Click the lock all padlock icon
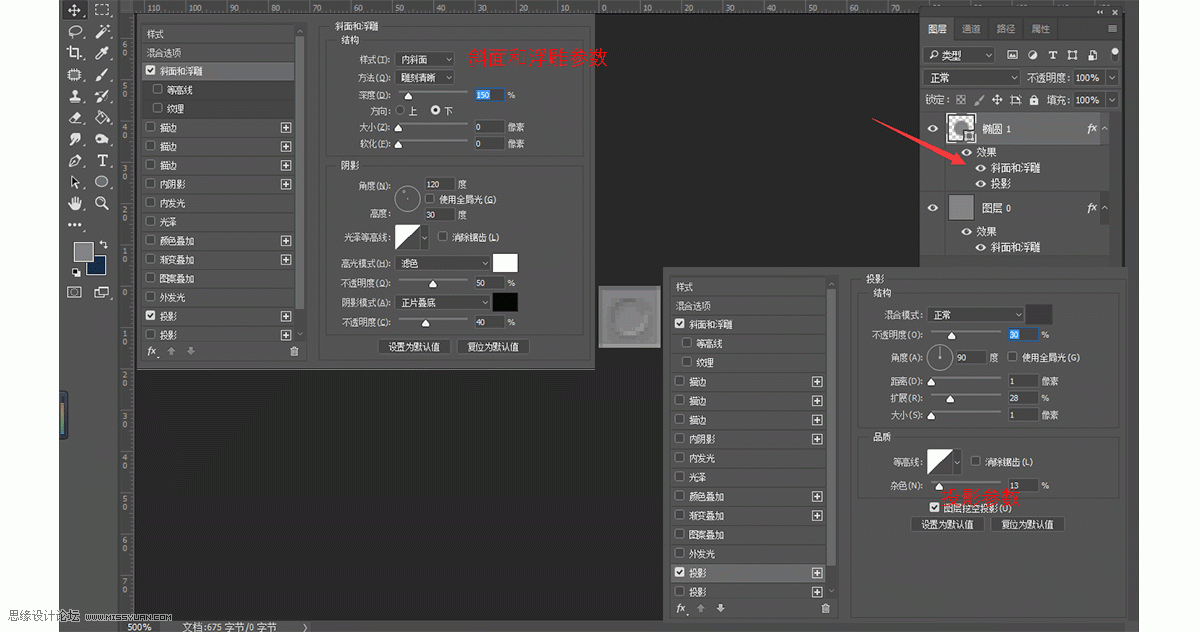 click(1034, 100)
